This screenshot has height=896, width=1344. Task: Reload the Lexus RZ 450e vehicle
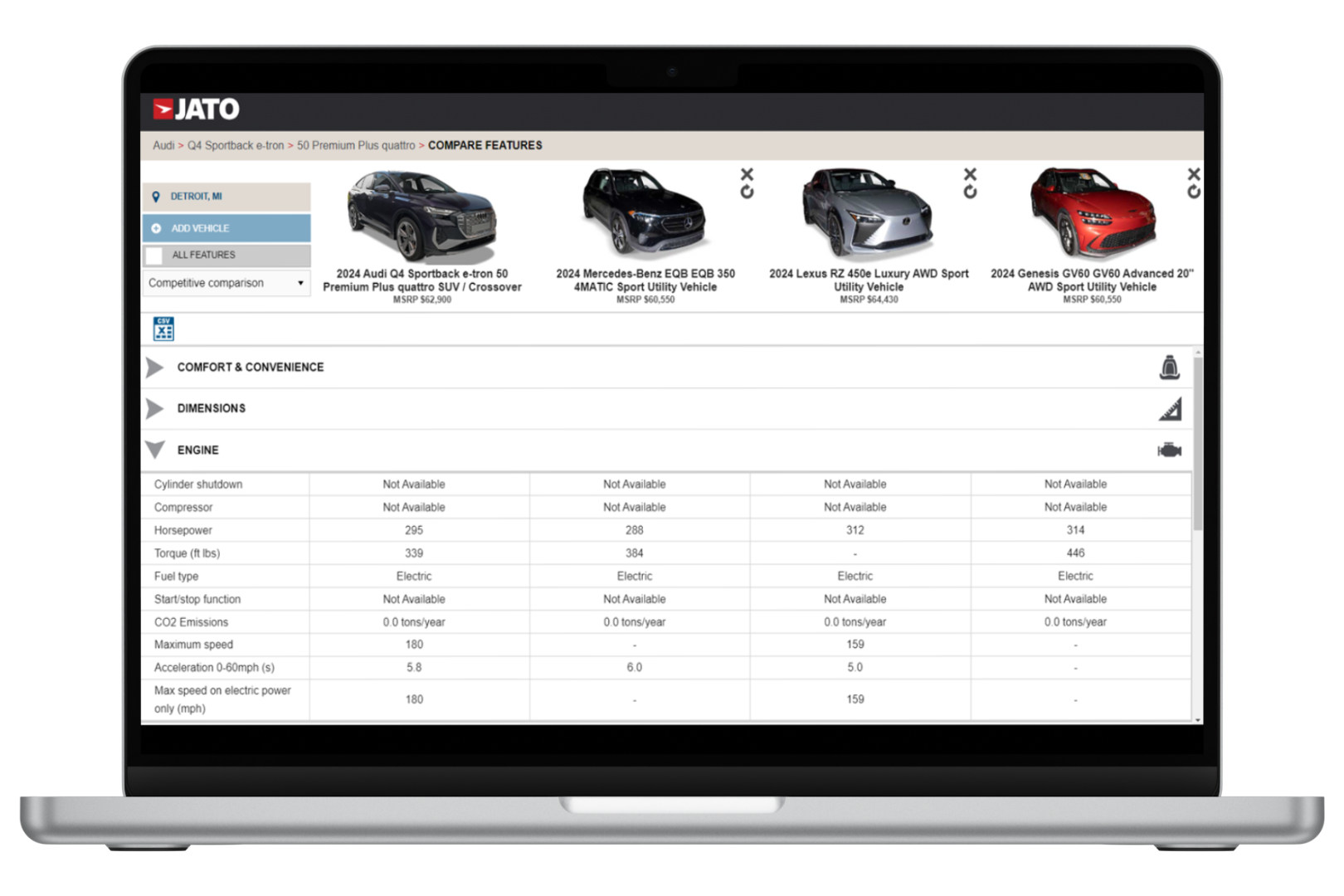[x=970, y=192]
